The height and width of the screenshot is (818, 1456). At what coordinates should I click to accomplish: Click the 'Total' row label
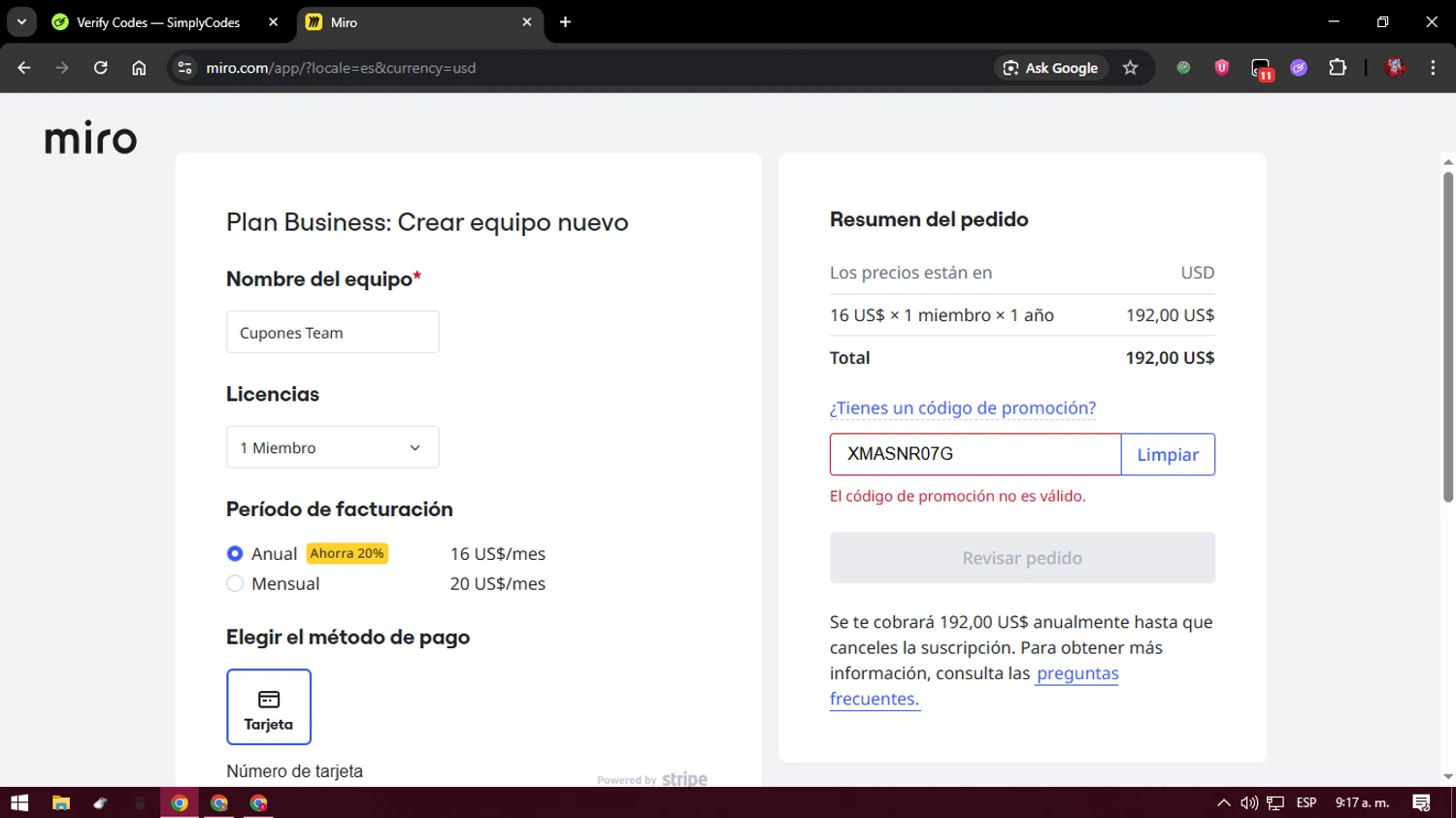[849, 358]
